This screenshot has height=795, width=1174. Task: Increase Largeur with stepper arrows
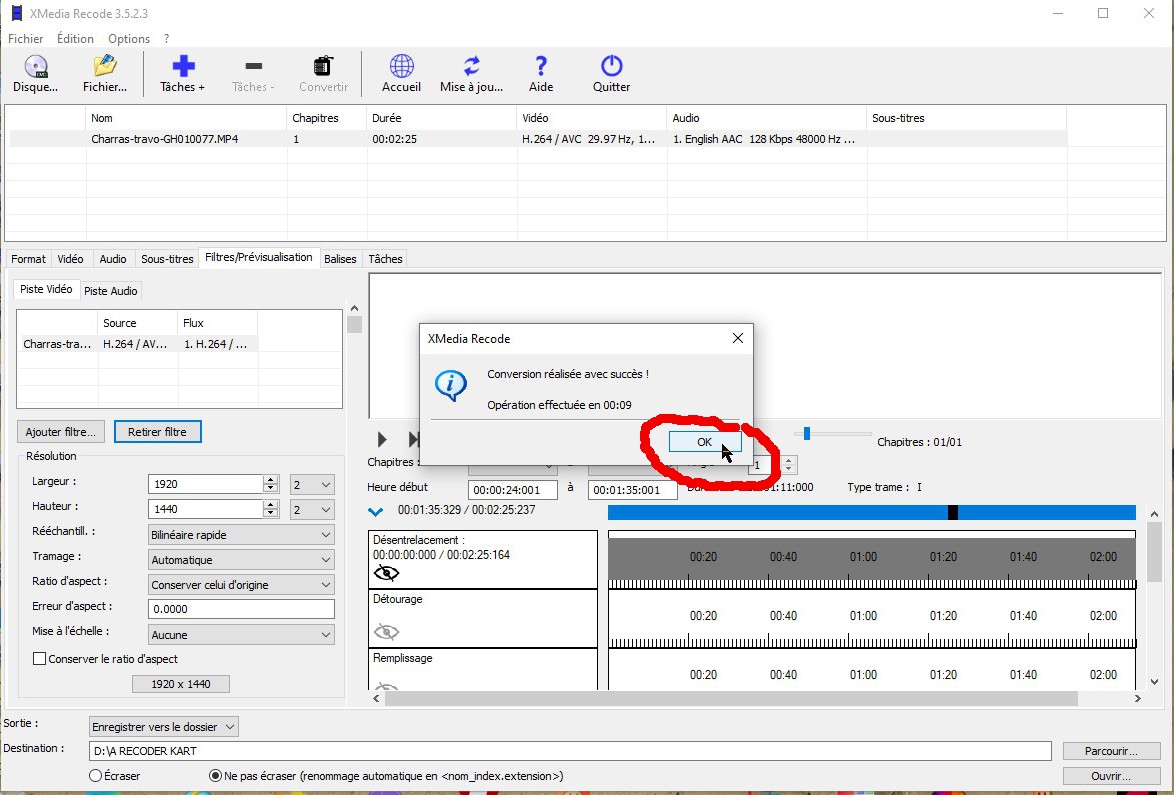[271, 480]
